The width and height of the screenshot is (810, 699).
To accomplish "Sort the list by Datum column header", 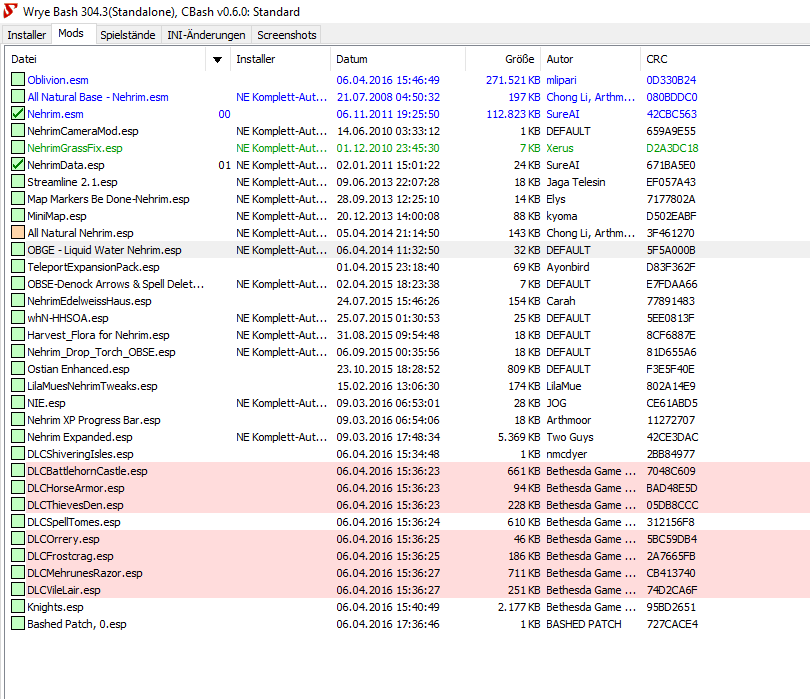I will [352, 60].
